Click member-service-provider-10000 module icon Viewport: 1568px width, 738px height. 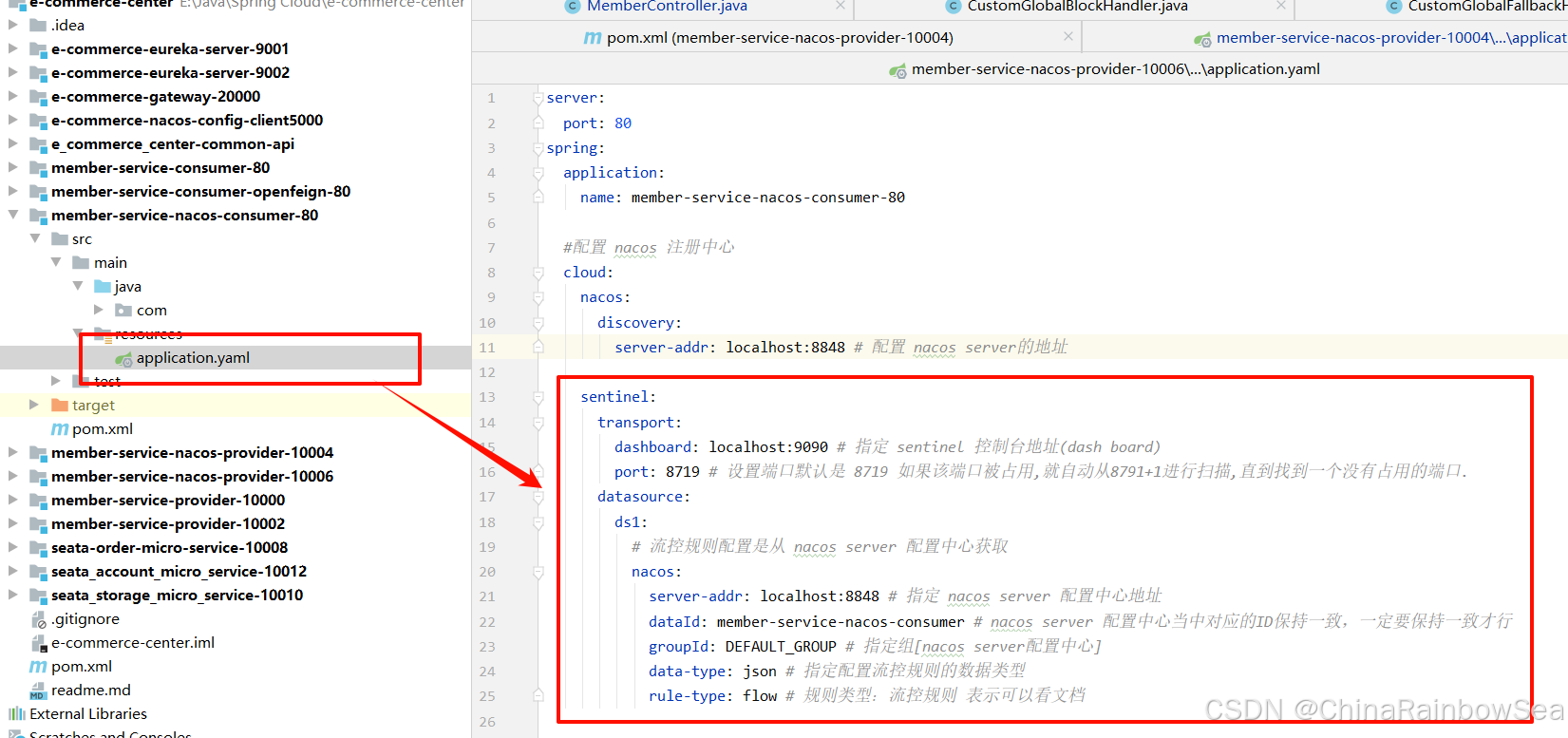[38, 501]
